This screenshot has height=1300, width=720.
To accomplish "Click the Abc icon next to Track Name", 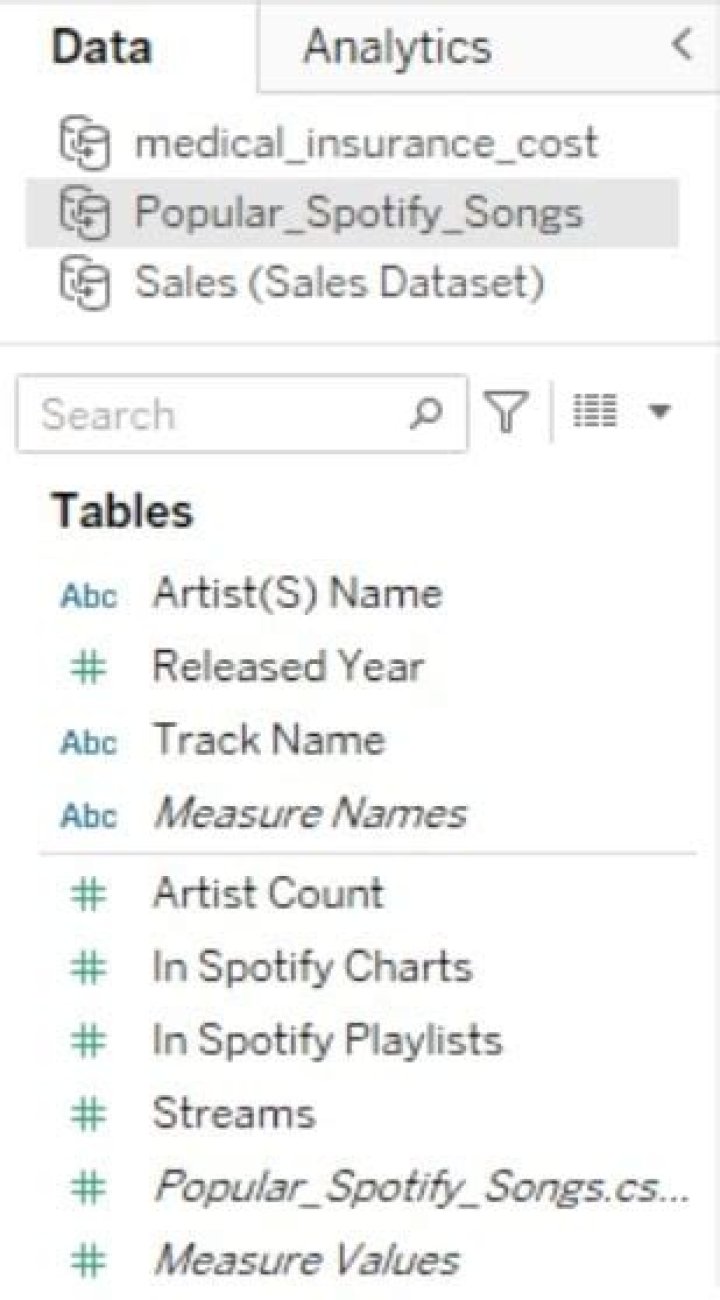I will [88, 742].
